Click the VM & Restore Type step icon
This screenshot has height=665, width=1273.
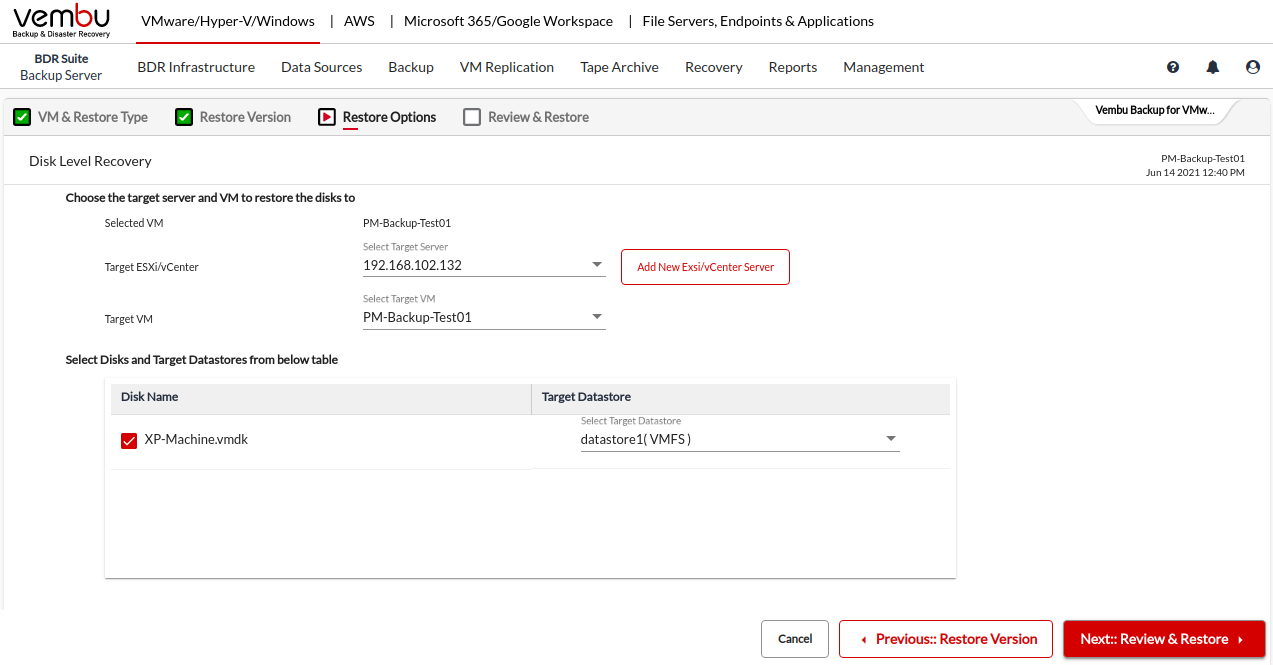[x=21, y=117]
